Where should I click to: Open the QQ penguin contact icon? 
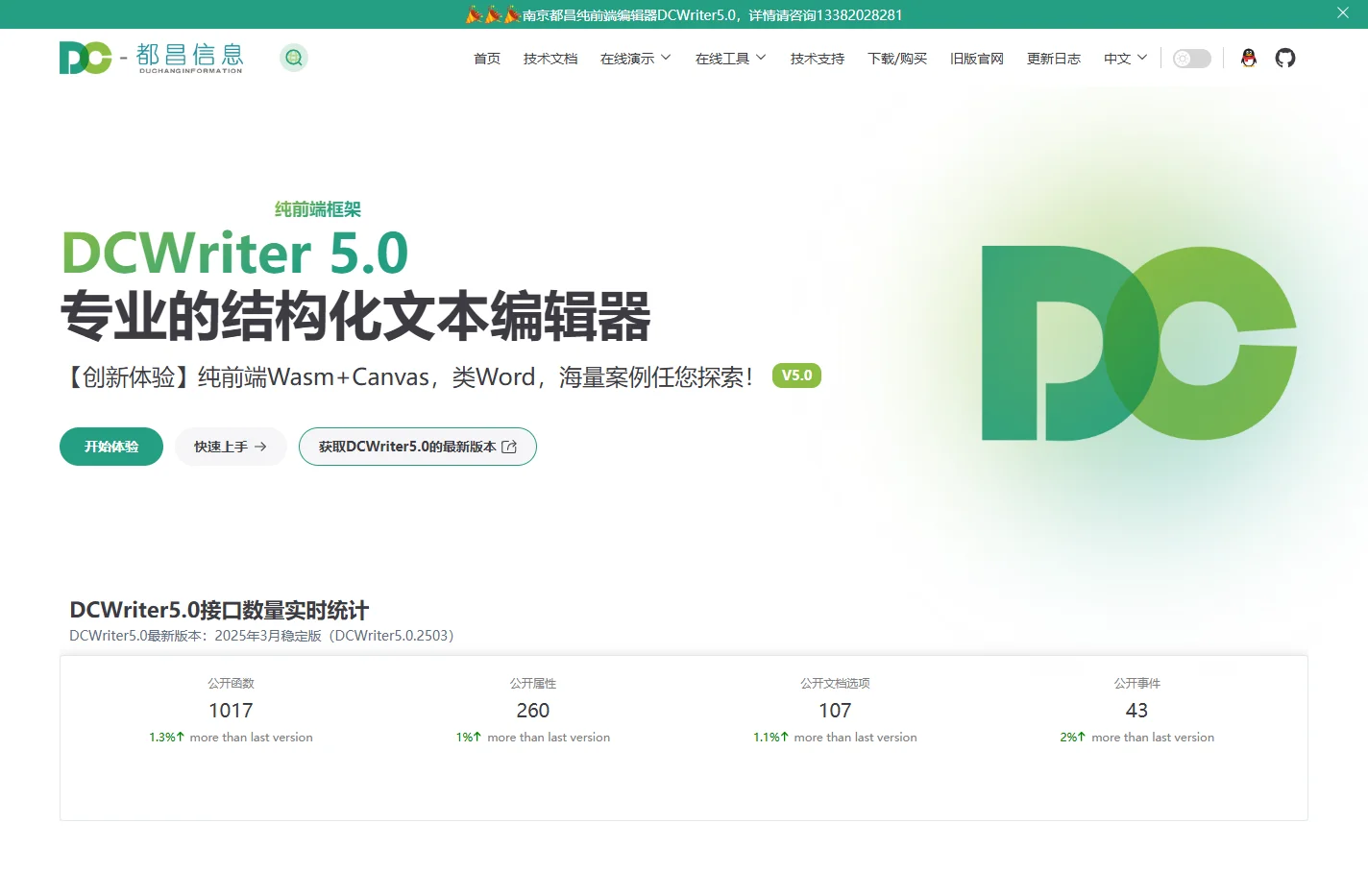(1249, 58)
